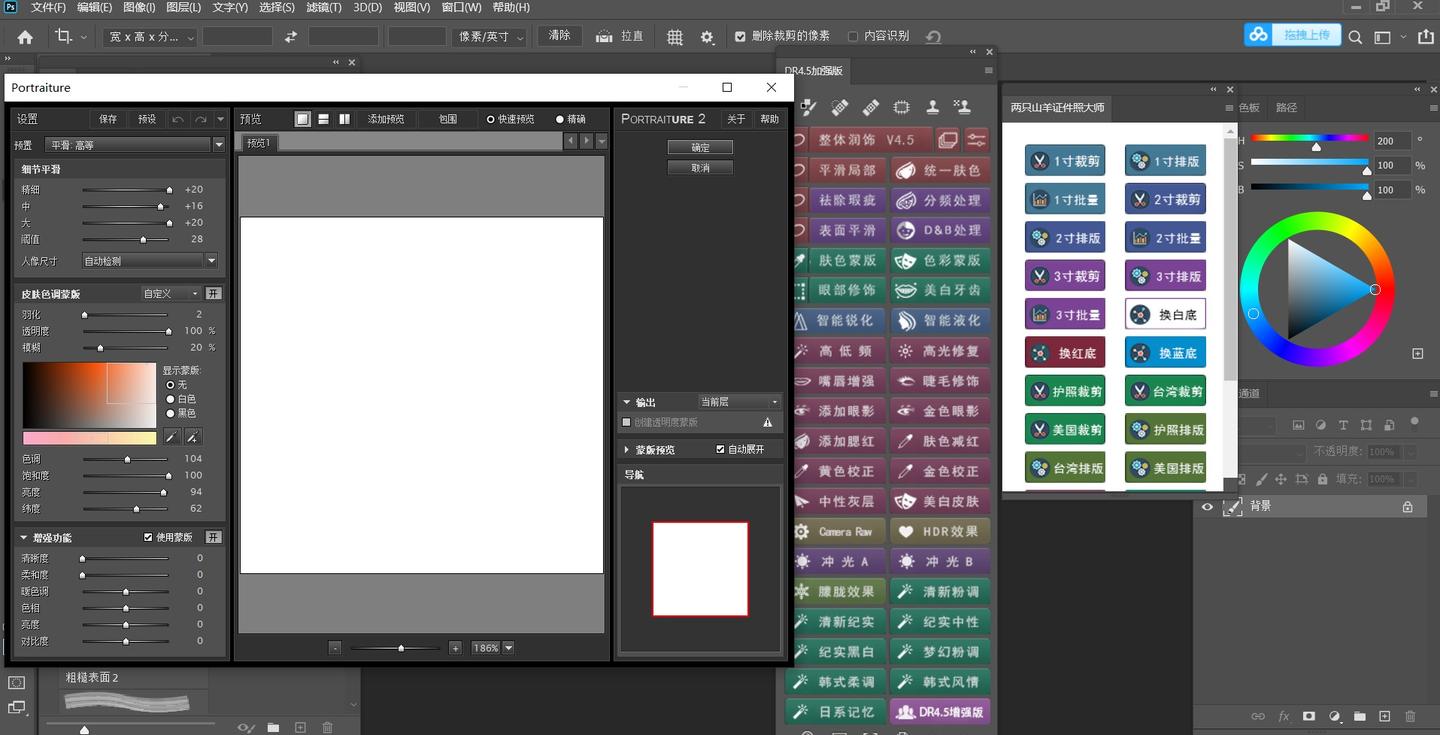Screen dimensions: 1440x735
Task: Select the 精确 radio button
Action: click(x=560, y=119)
